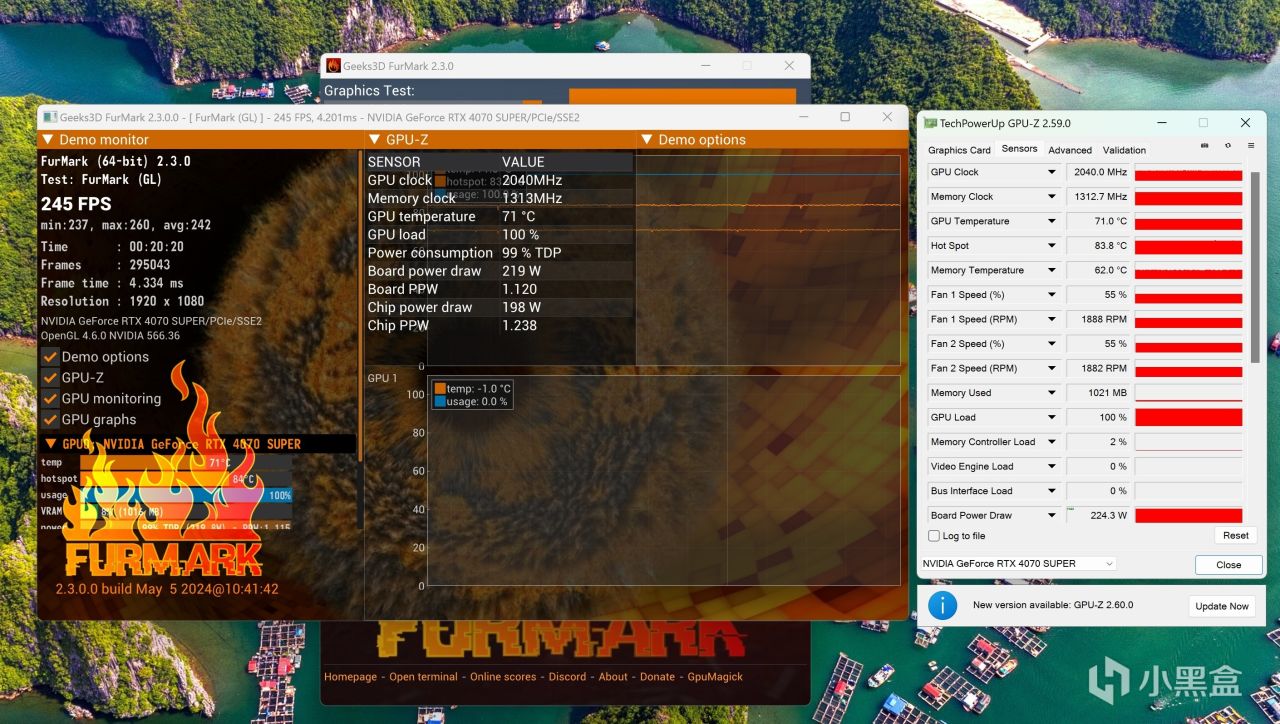Click the Chip PPW 1.238 row

tap(499, 326)
